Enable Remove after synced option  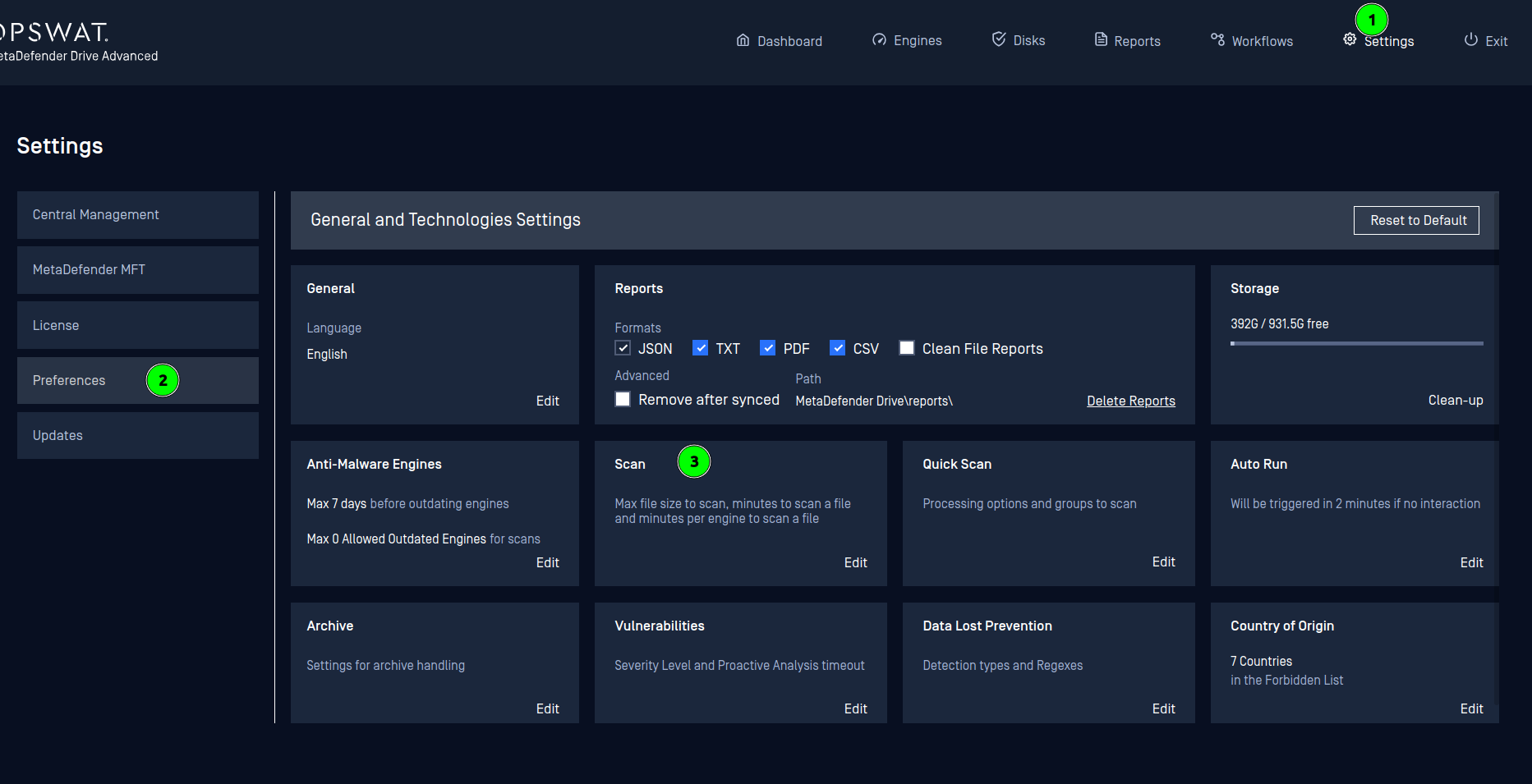623,399
